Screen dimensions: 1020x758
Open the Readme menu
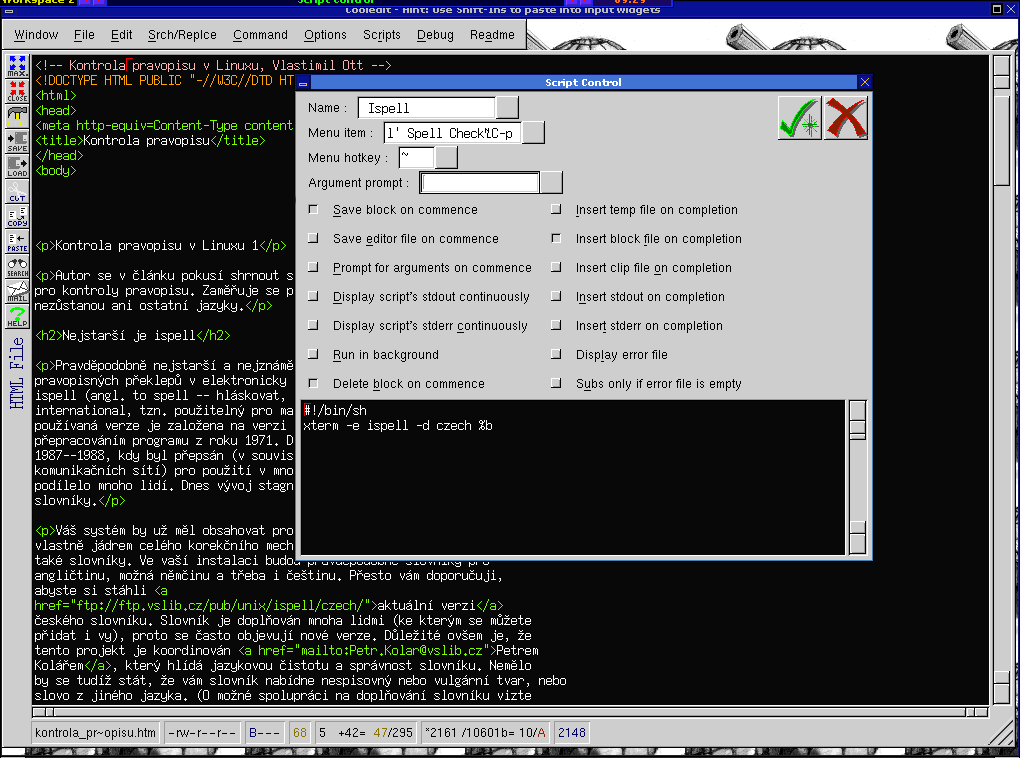click(x=492, y=34)
